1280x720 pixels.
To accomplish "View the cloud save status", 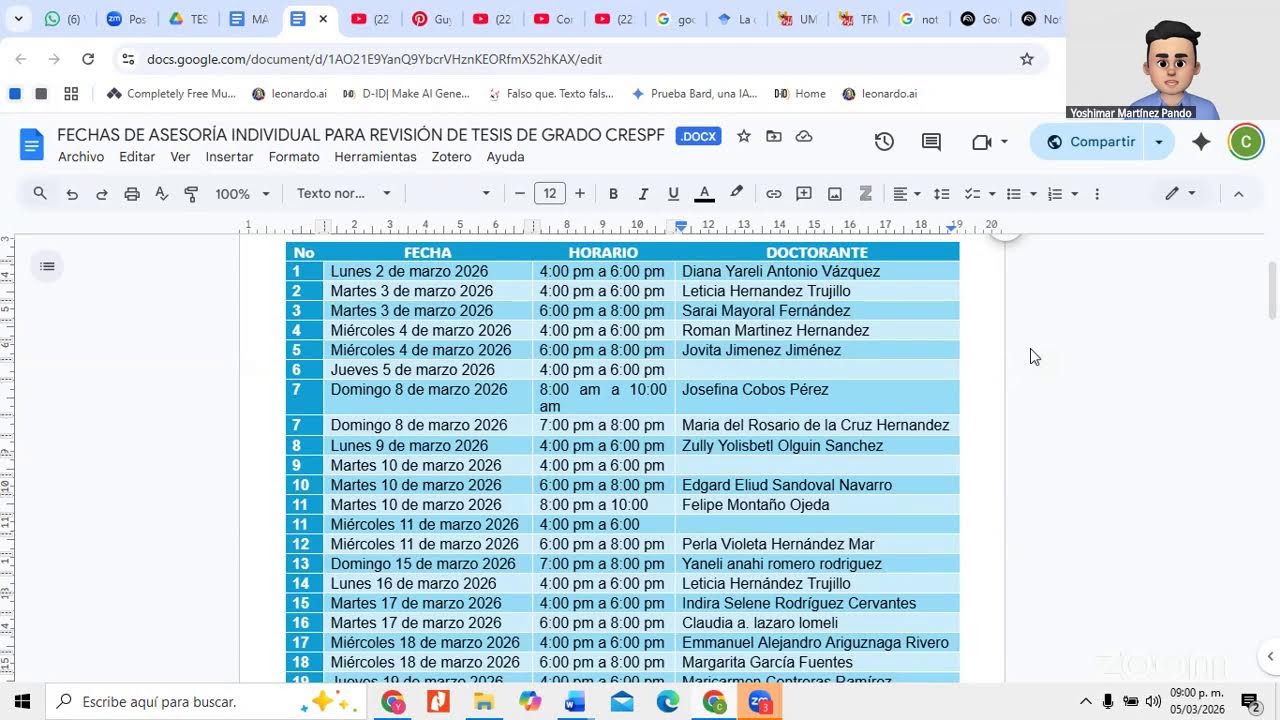I will click(x=804, y=136).
